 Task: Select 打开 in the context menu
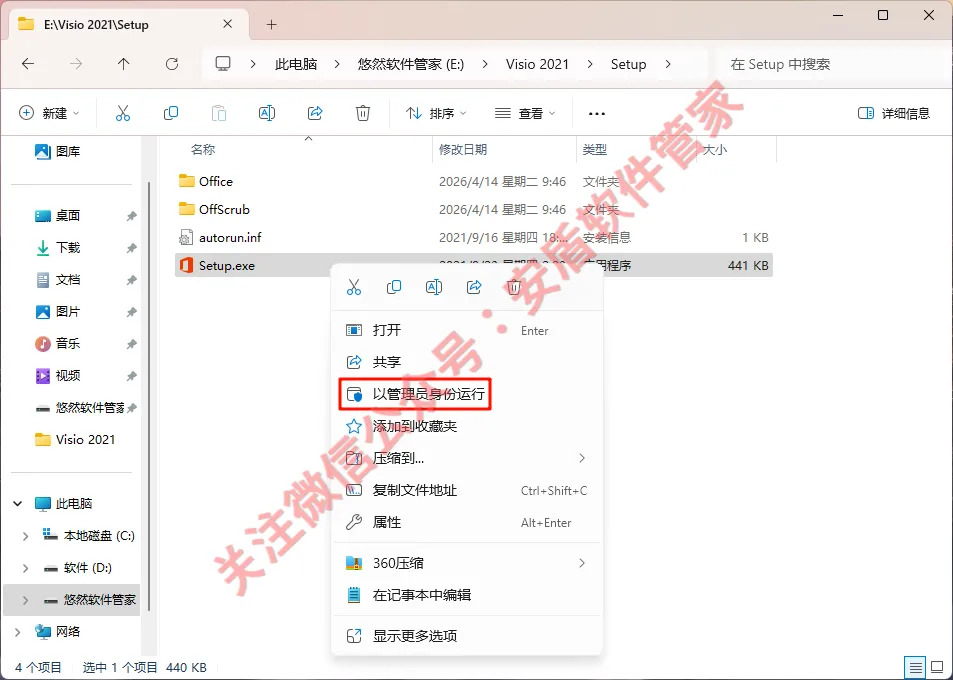coord(467,330)
